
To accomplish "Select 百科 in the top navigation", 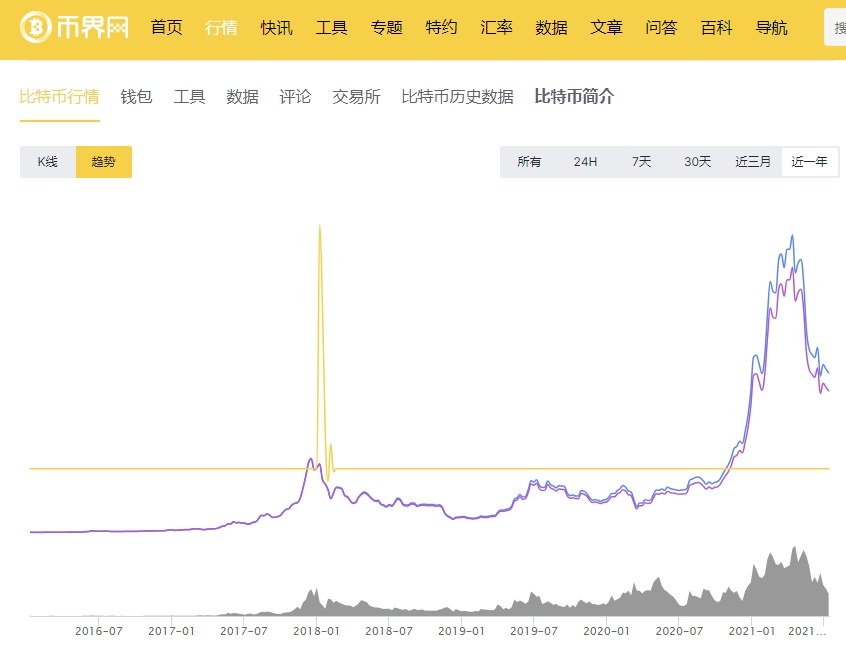I will click(716, 27).
